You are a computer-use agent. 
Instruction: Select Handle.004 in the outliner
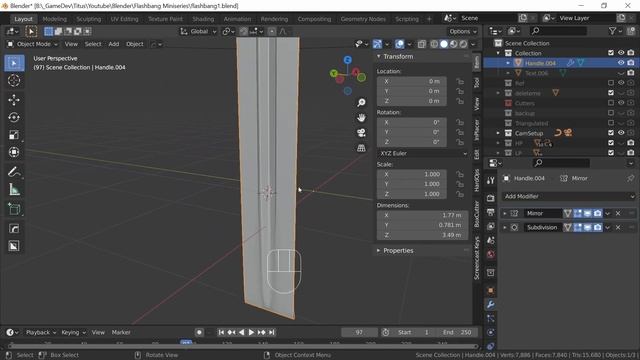click(540, 63)
